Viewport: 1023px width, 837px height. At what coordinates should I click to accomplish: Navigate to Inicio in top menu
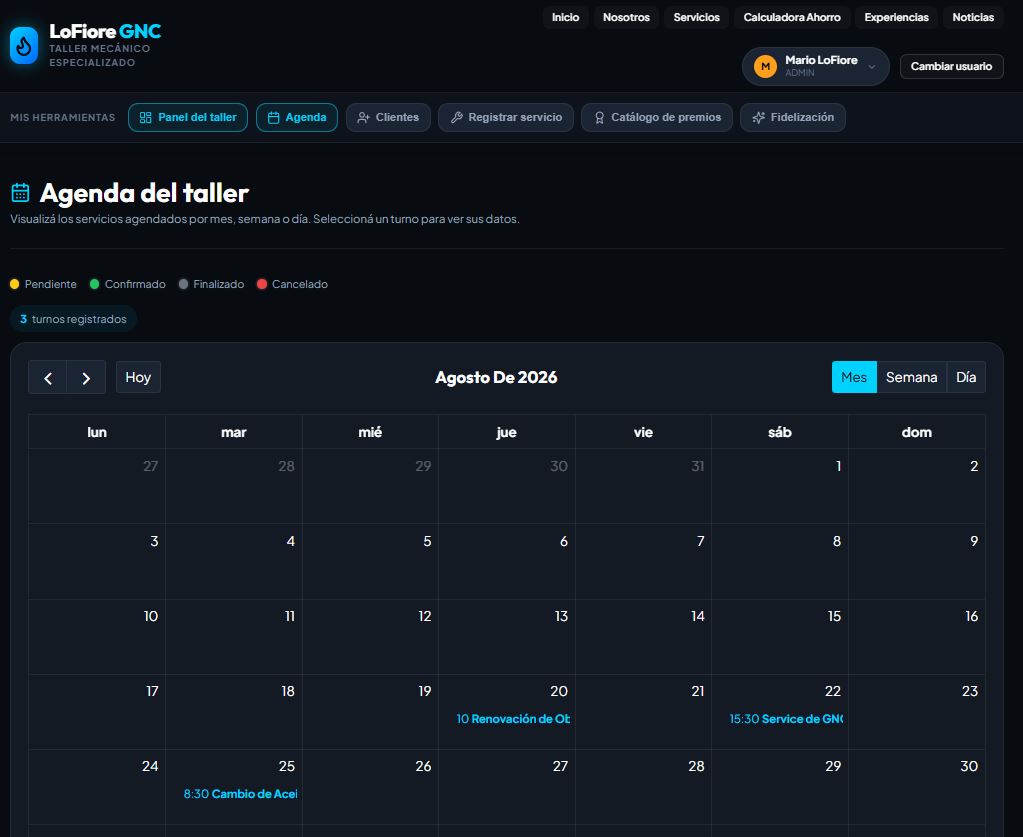(566, 18)
